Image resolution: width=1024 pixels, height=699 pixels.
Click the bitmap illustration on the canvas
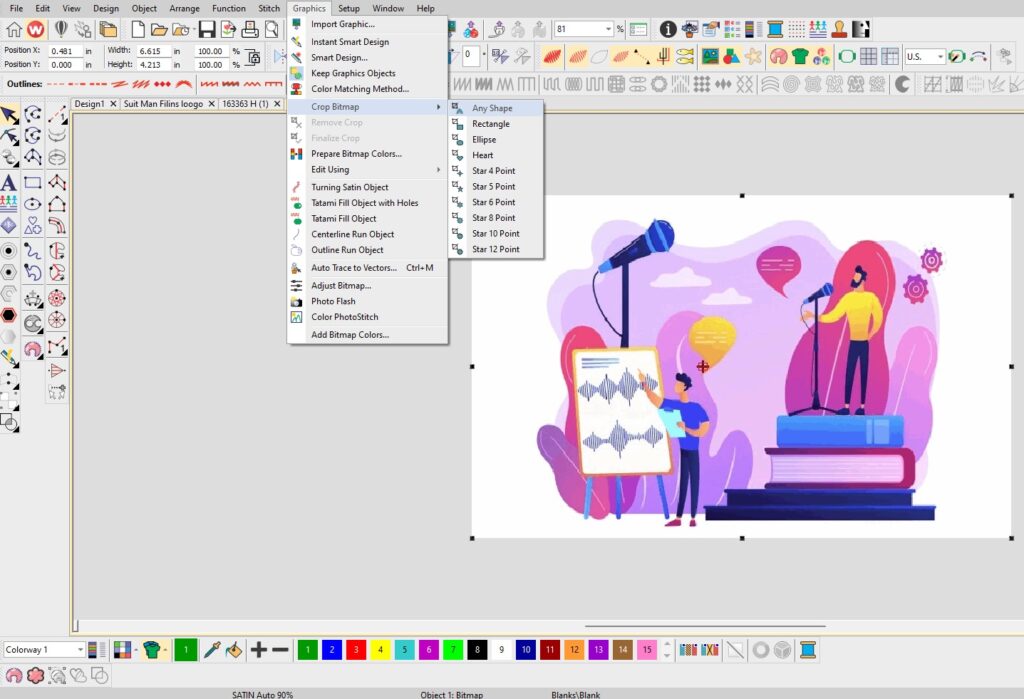click(x=741, y=367)
